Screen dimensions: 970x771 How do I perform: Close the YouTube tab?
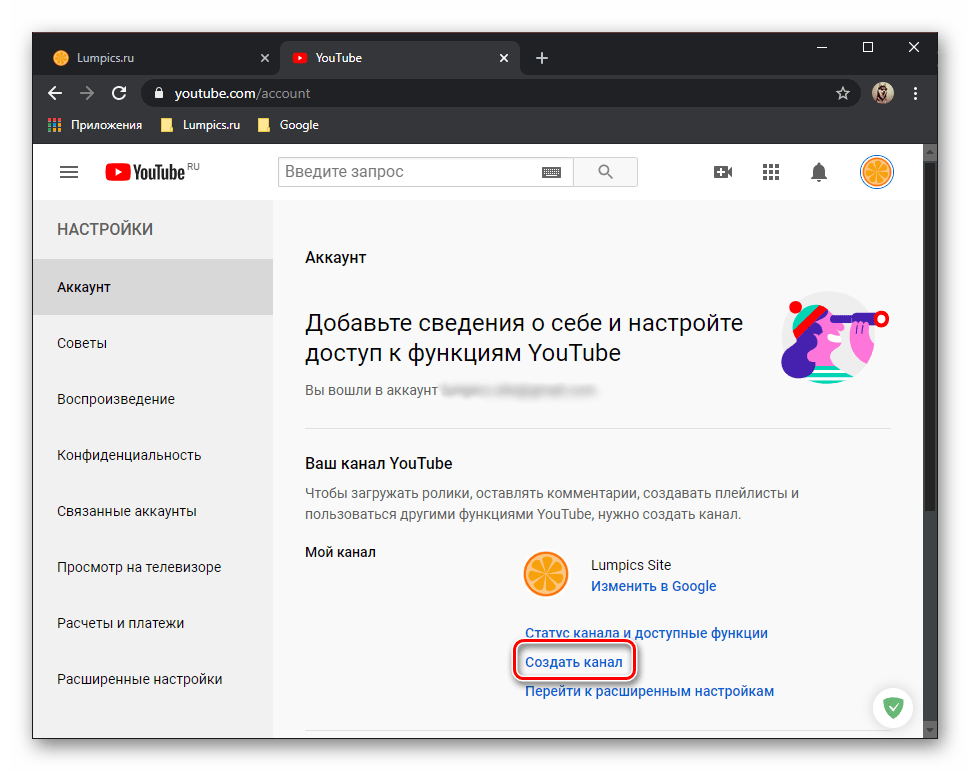[504, 58]
